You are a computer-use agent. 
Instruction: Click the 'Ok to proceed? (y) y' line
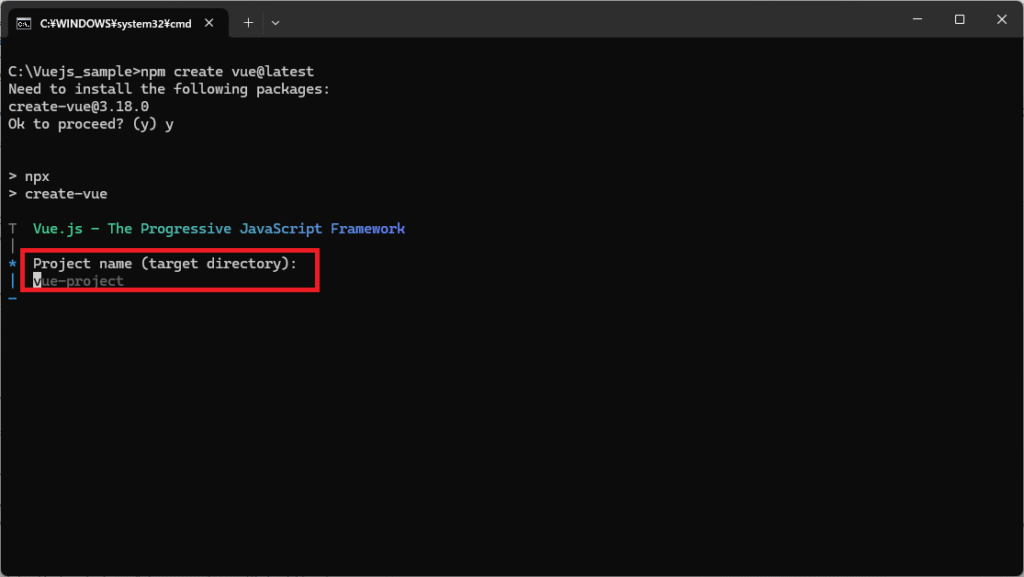coord(91,124)
